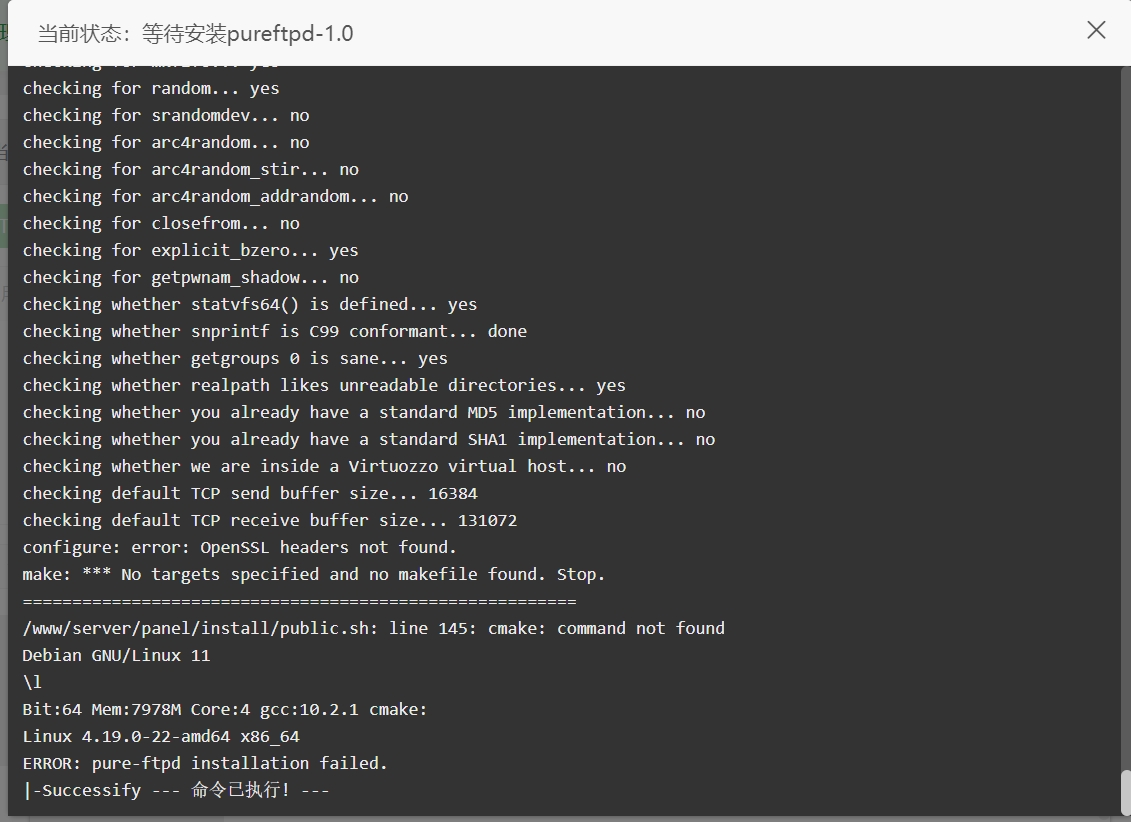Click the 'cmake: command not found' line

[x=374, y=629]
